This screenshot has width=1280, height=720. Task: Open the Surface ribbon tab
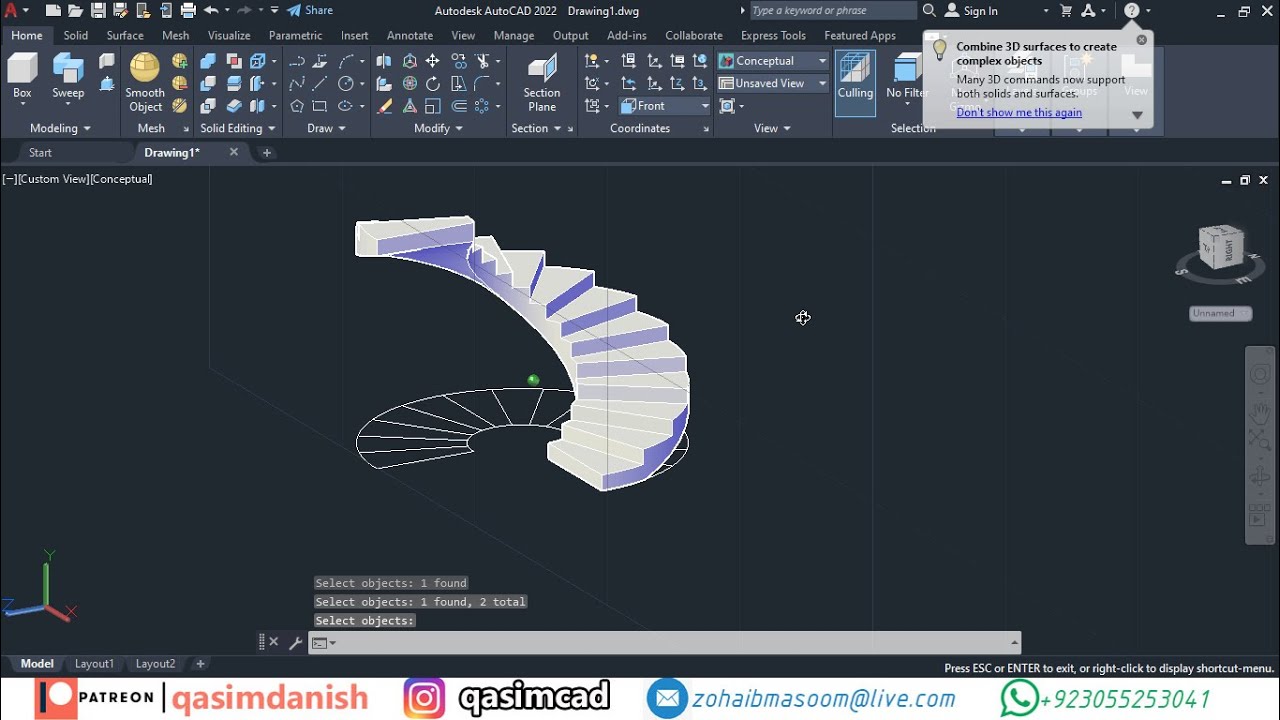[125, 36]
